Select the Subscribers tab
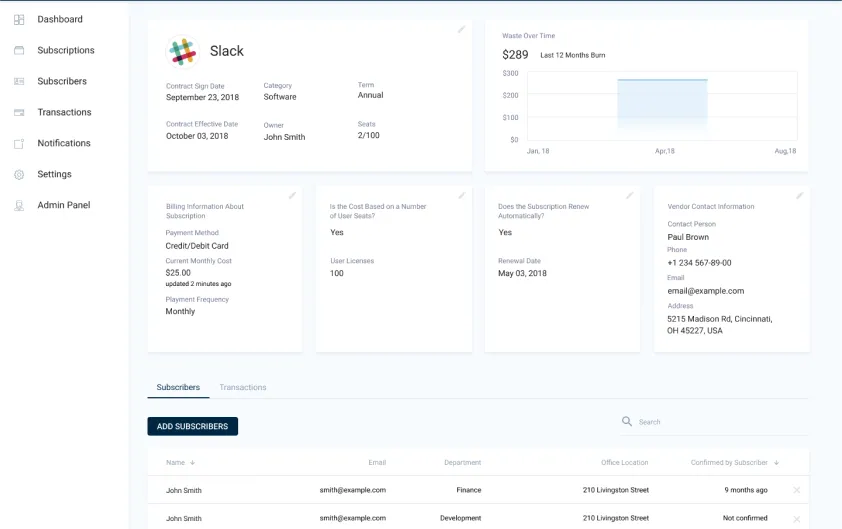This screenshot has width=842, height=529. [x=178, y=387]
